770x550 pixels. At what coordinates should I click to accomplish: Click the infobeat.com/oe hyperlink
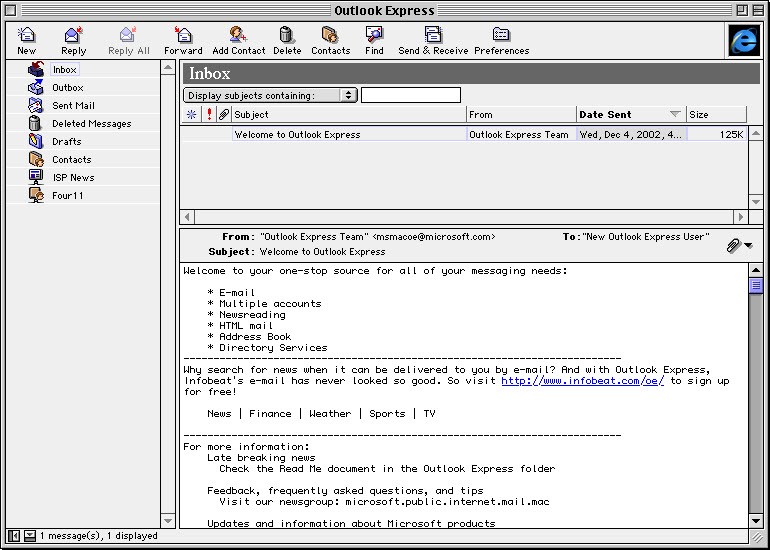(582, 381)
